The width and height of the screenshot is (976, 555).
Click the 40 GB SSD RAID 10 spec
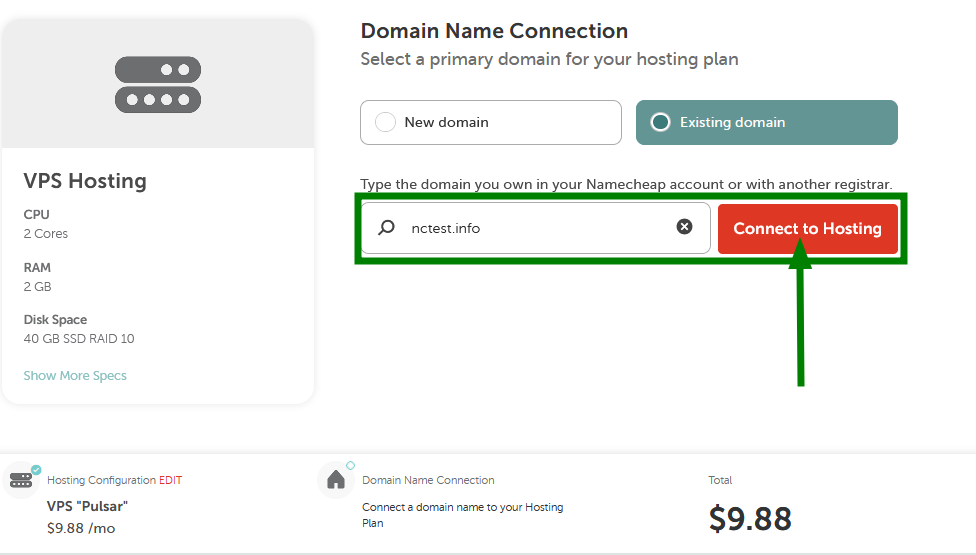(79, 339)
